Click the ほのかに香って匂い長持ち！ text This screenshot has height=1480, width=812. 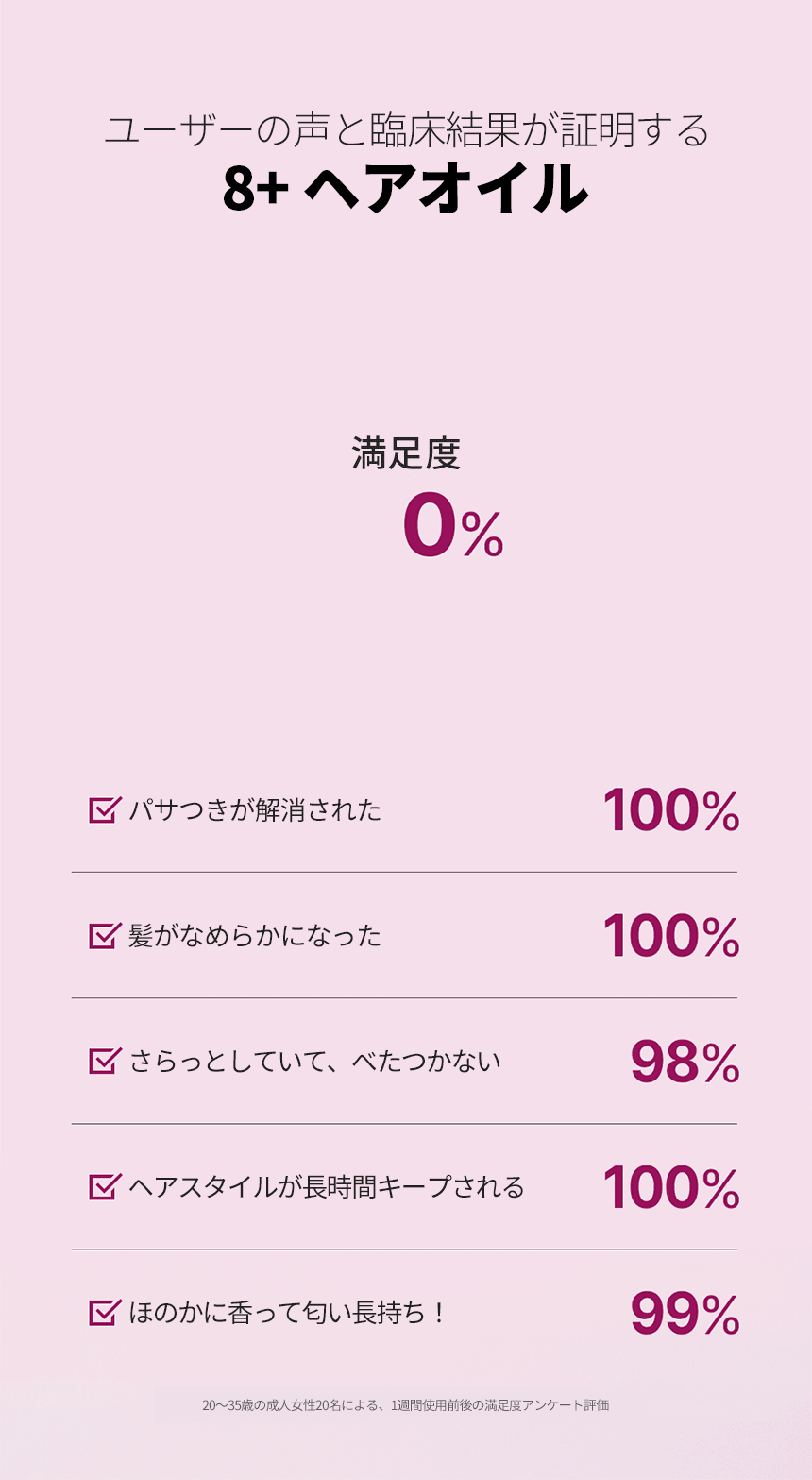(287, 1313)
